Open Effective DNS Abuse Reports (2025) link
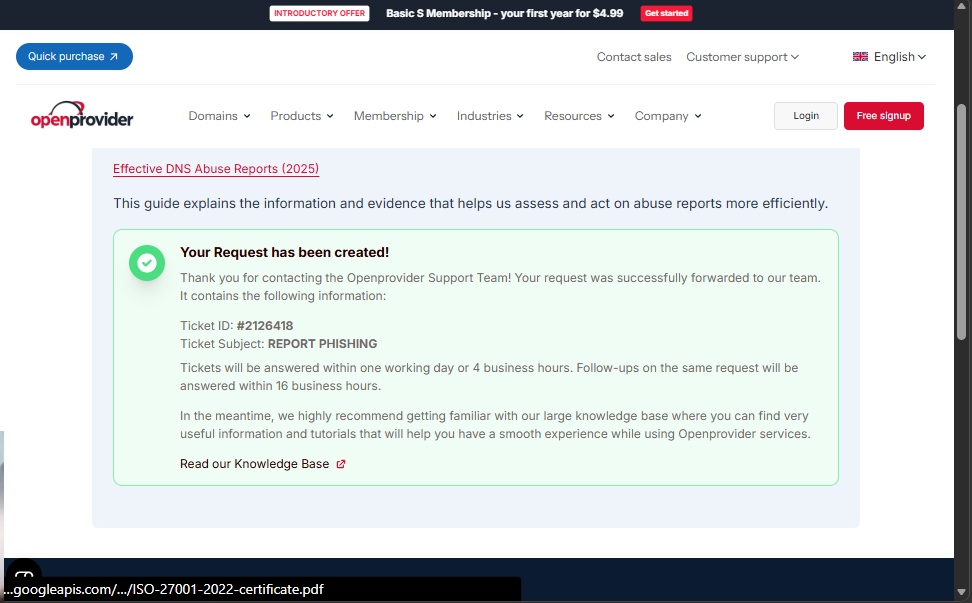972x603 pixels. 216,169
